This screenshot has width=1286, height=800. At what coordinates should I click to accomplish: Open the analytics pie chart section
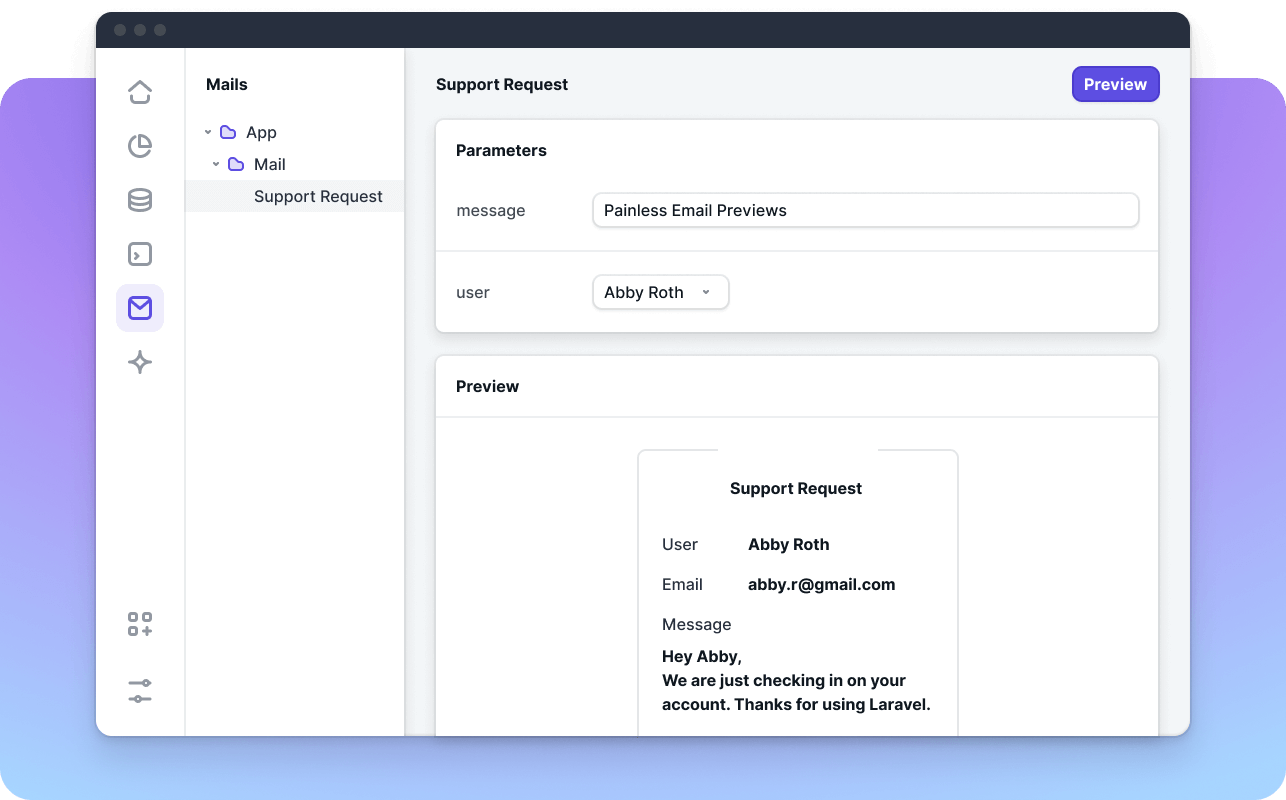click(140, 145)
